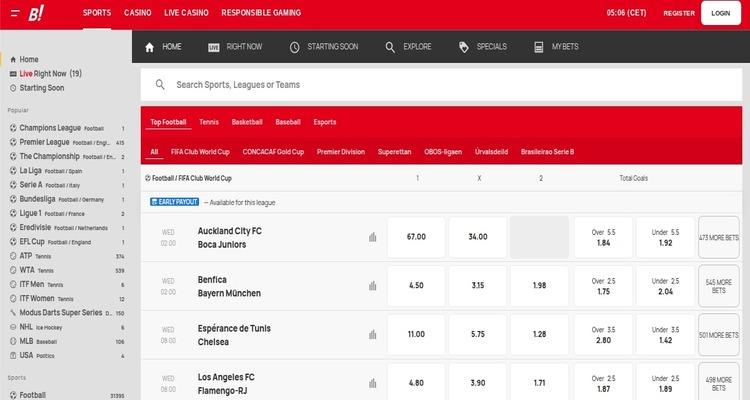This screenshot has width=750, height=400.
Task: Bet on Auckland City FC at 67.00
Action: [x=416, y=237]
